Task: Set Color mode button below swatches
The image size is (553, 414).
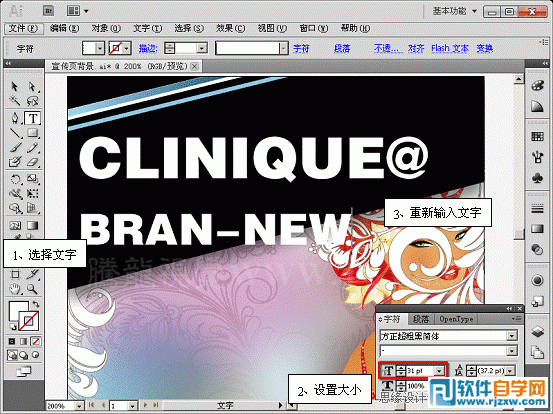Action: [x=12, y=341]
